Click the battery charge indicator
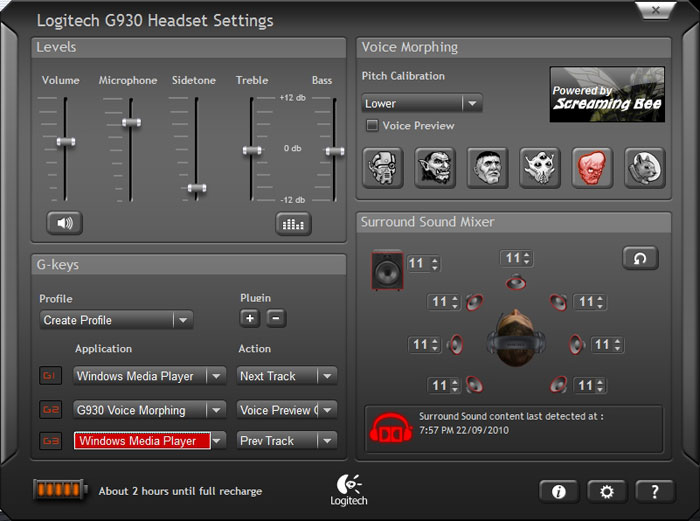 click(x=60, y=490)
